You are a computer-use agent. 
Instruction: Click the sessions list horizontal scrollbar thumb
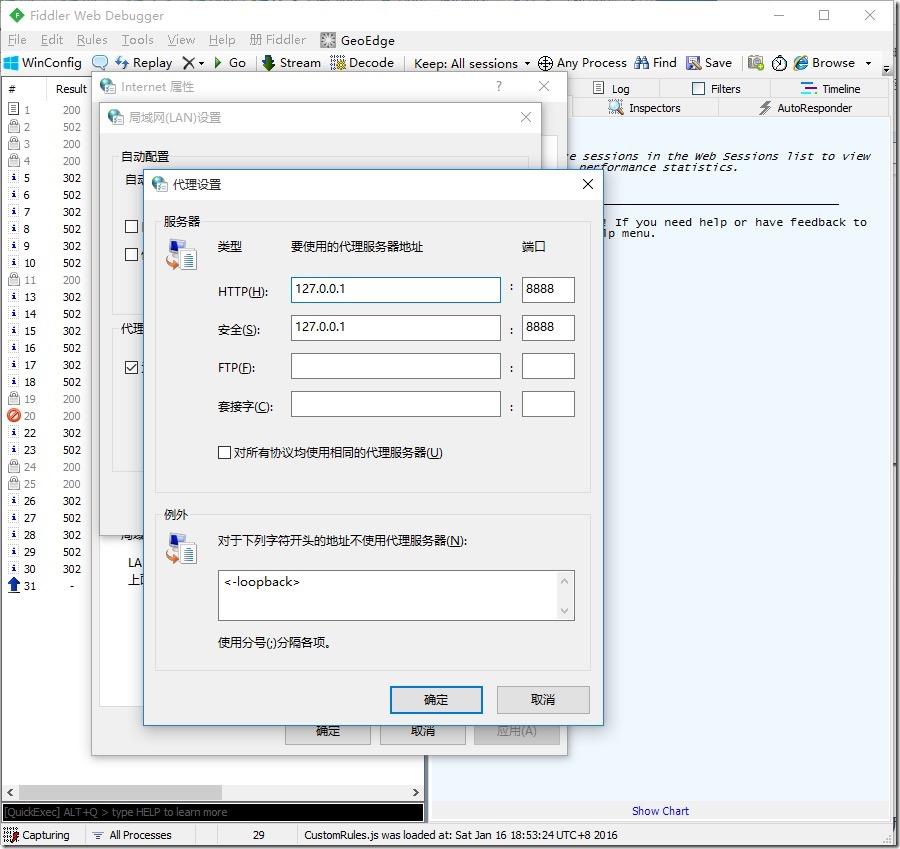click(x=121, y=792)
